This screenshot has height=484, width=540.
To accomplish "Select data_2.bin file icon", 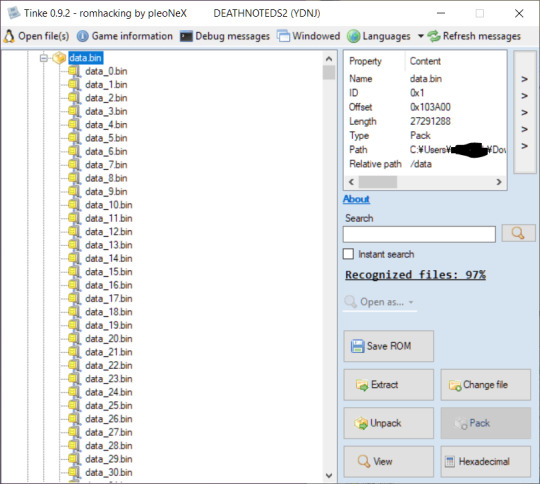I will (74, 98).
